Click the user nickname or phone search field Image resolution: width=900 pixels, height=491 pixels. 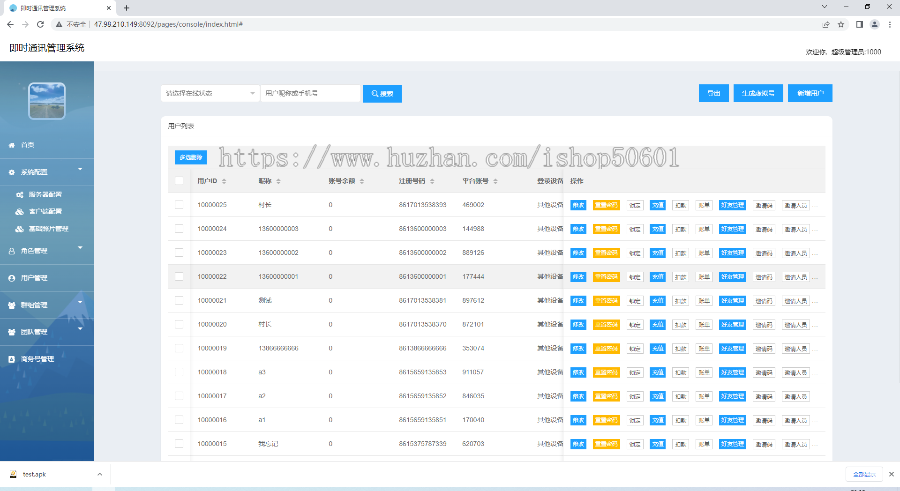pyautogui.click(x=311, y=93)
